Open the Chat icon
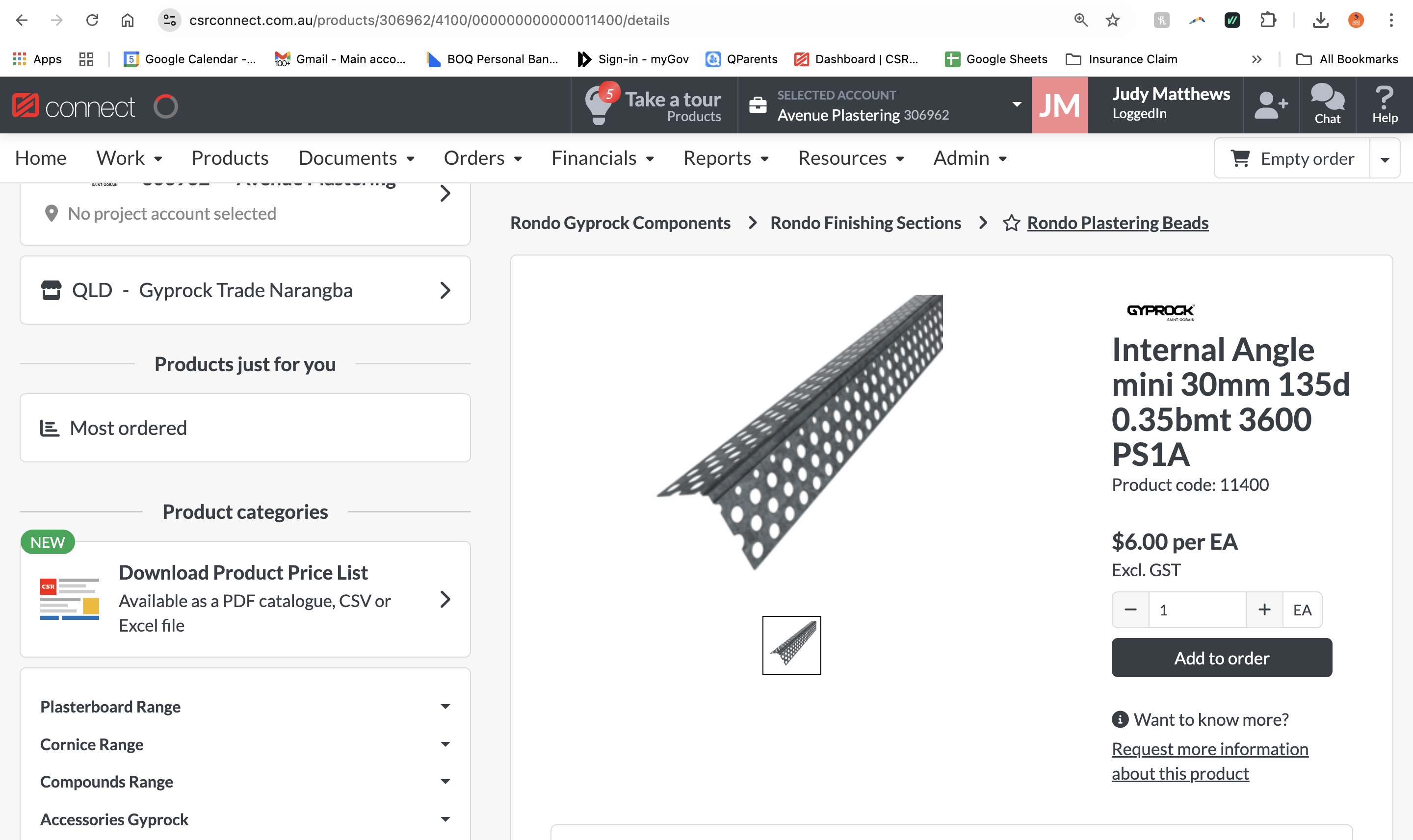The height and width of the screenshot is (840, 1413). 1328,105
